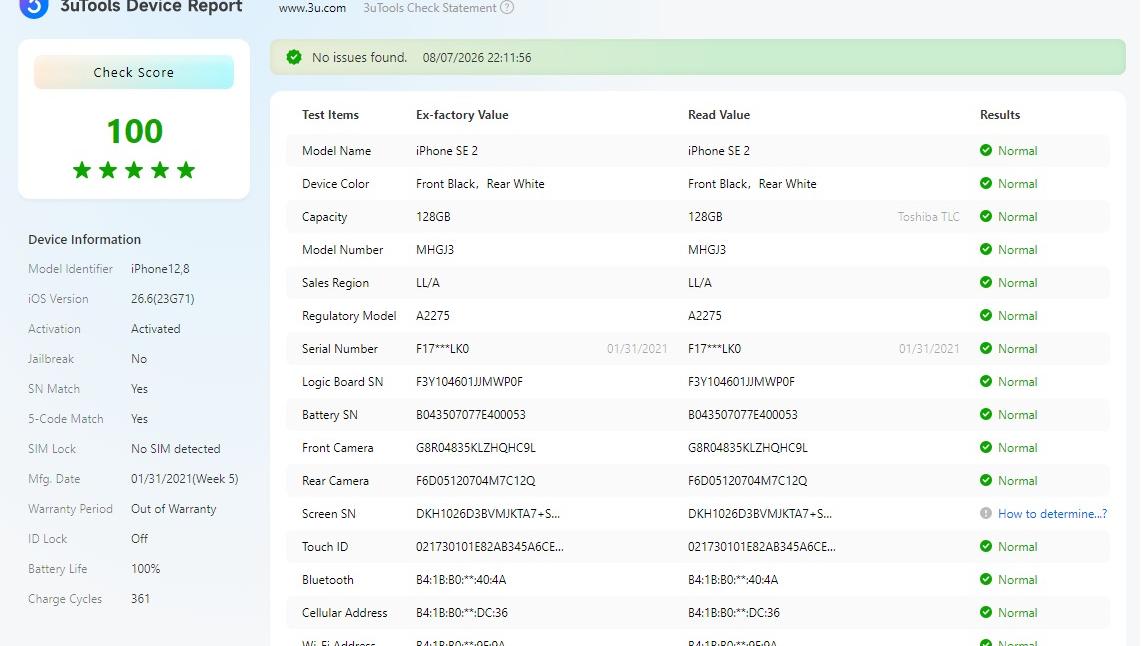Viewport: 1148px width, 646px height.
Task: Click Normal check icon for Cellular Address
Action: pyautogui.click(x=985, y=612)
